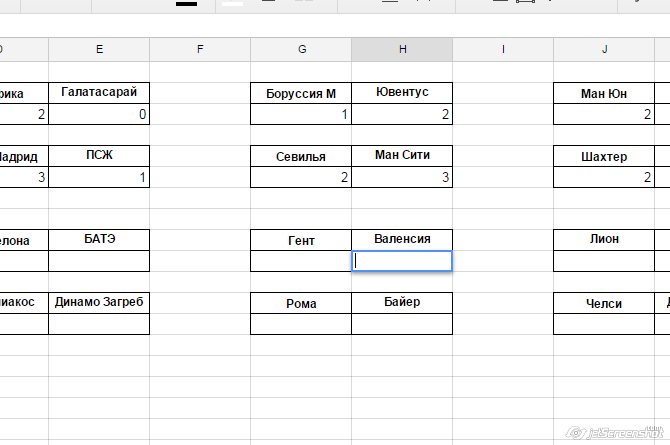The height and width of the screenshot is (445, 670).
Task: Click the Ман Сити cell
Action: coord(402,156)
